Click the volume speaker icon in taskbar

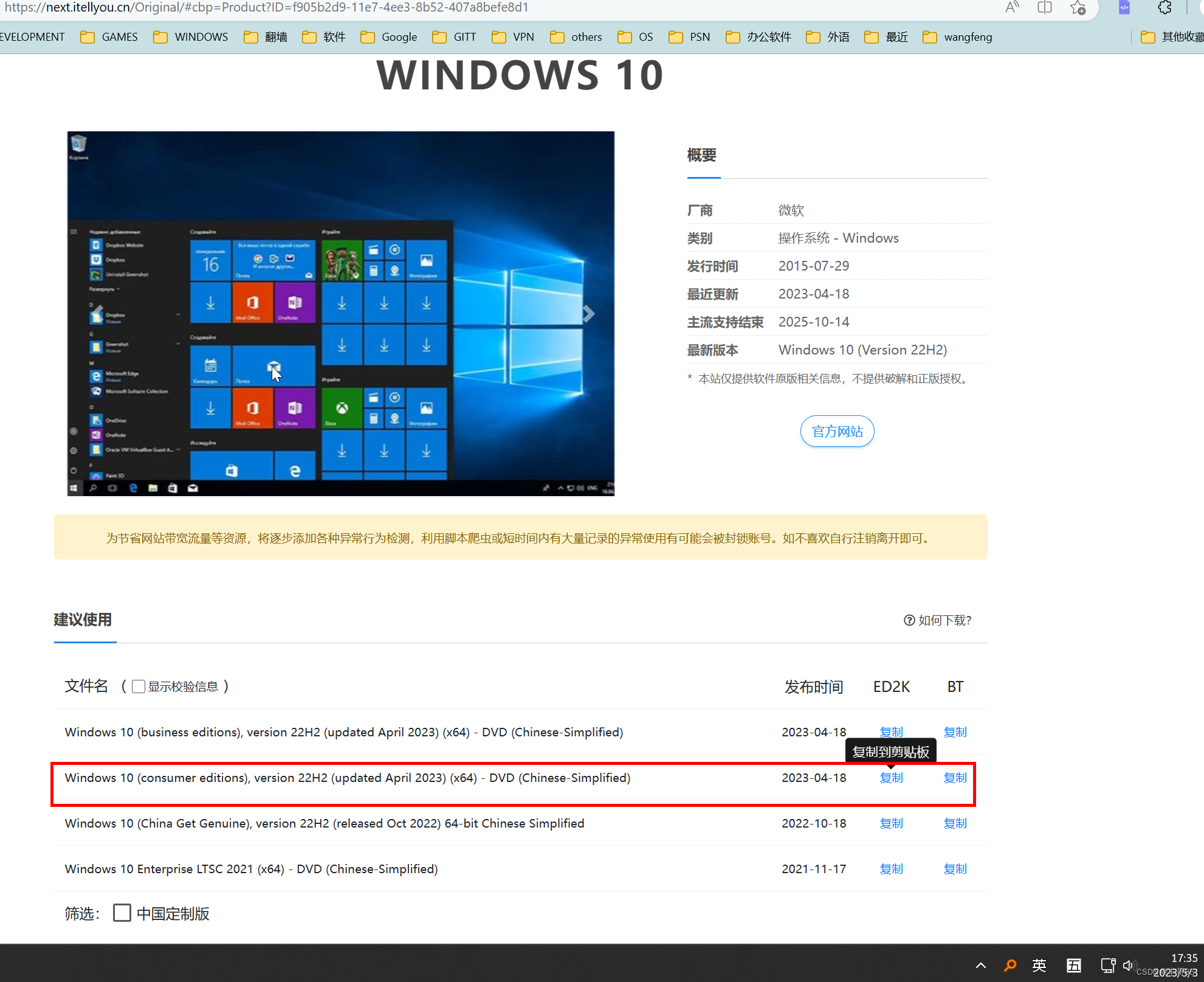[x=1129, y=966]
